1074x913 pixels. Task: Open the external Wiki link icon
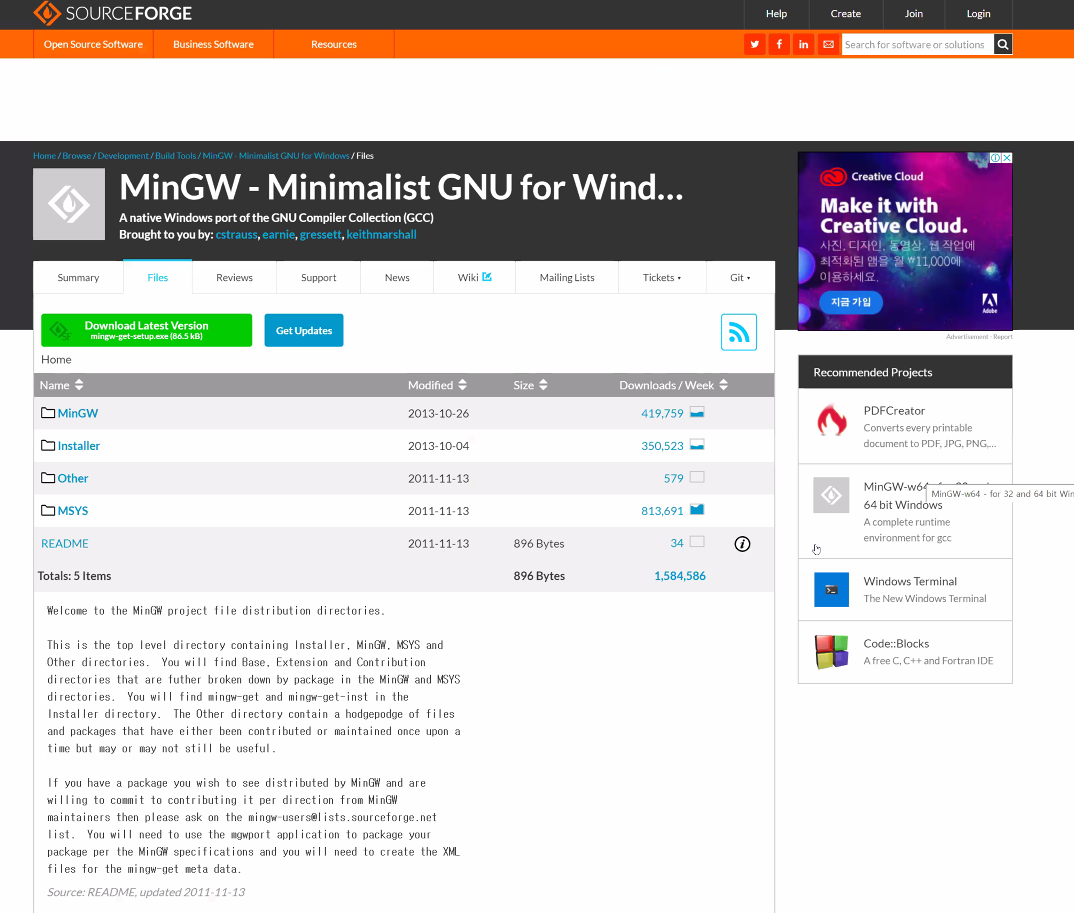pos(487,277)
